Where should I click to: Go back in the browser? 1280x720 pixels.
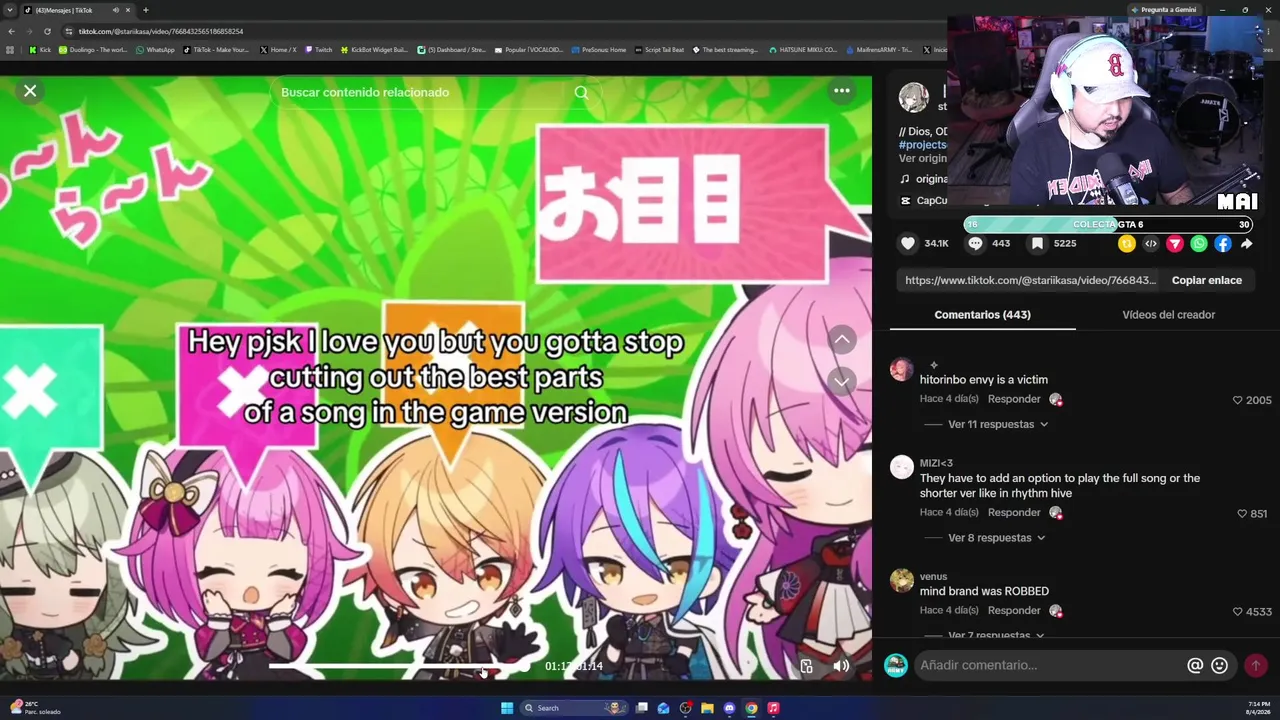(x=11, y=31)
